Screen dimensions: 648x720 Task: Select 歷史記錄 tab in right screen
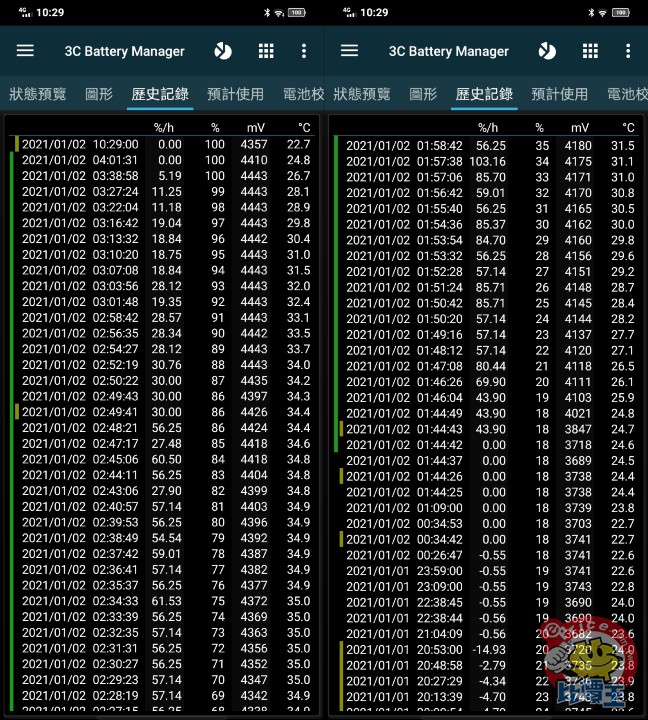point(484,94)
